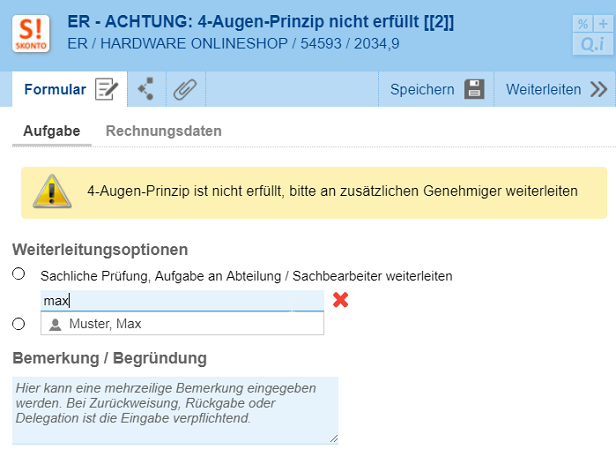Click the double chevron next to Weiterleiten

click(598, 89)
